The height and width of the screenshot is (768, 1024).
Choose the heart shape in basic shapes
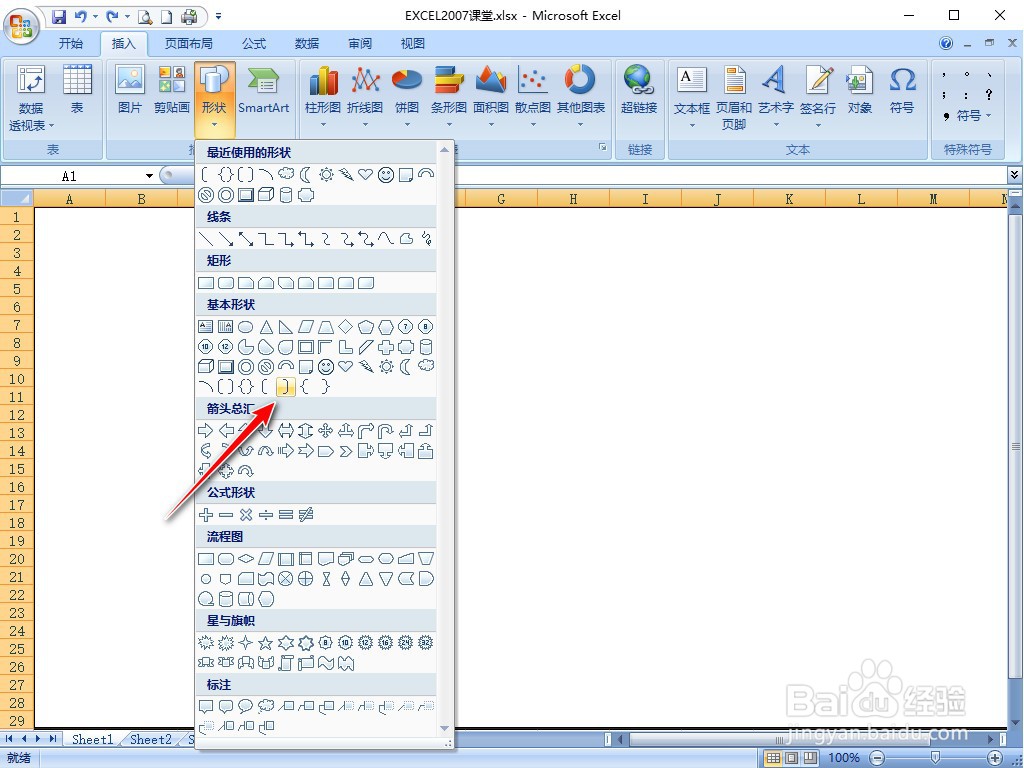[x=345, y=366]
